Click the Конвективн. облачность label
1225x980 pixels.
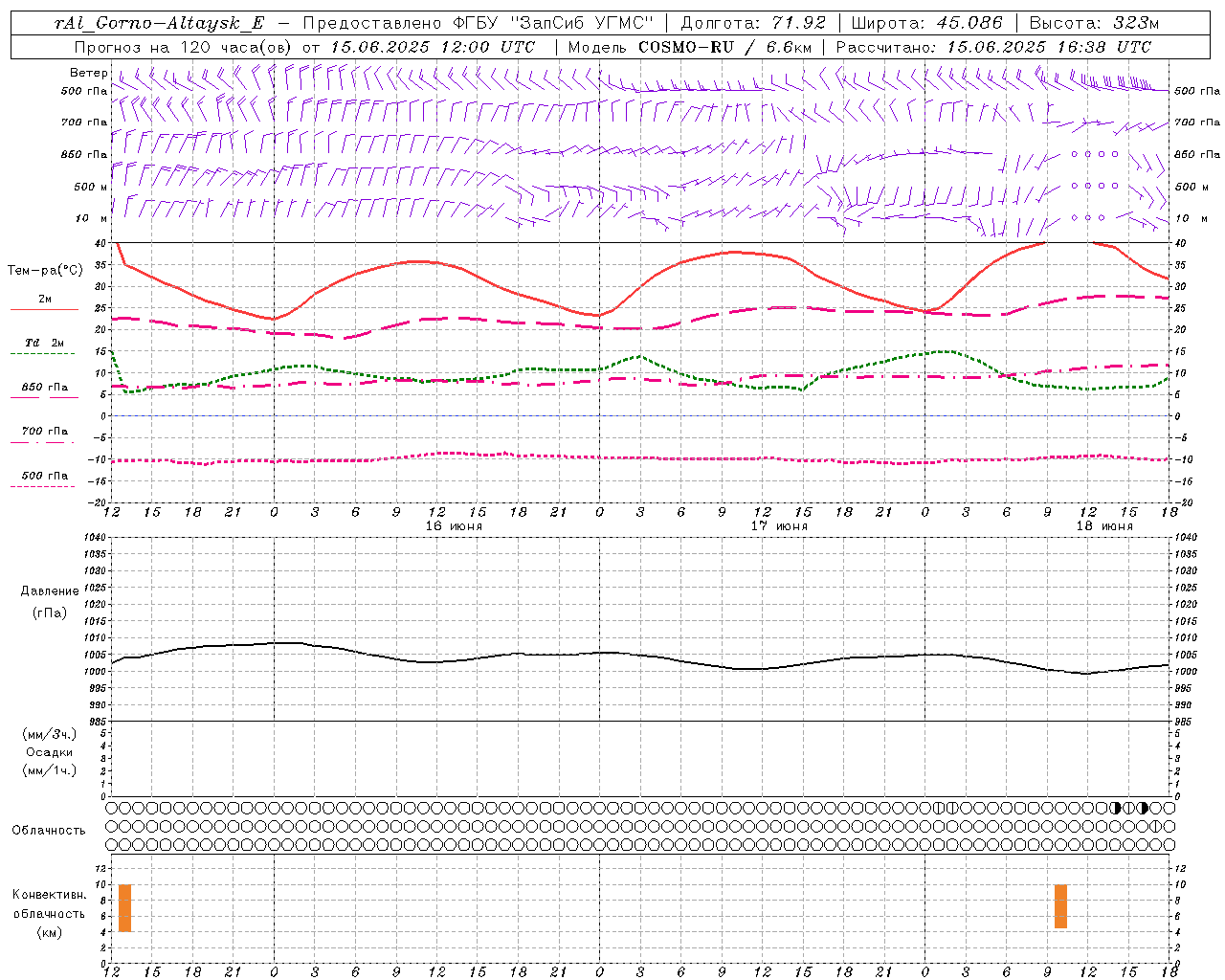[49, 904]
